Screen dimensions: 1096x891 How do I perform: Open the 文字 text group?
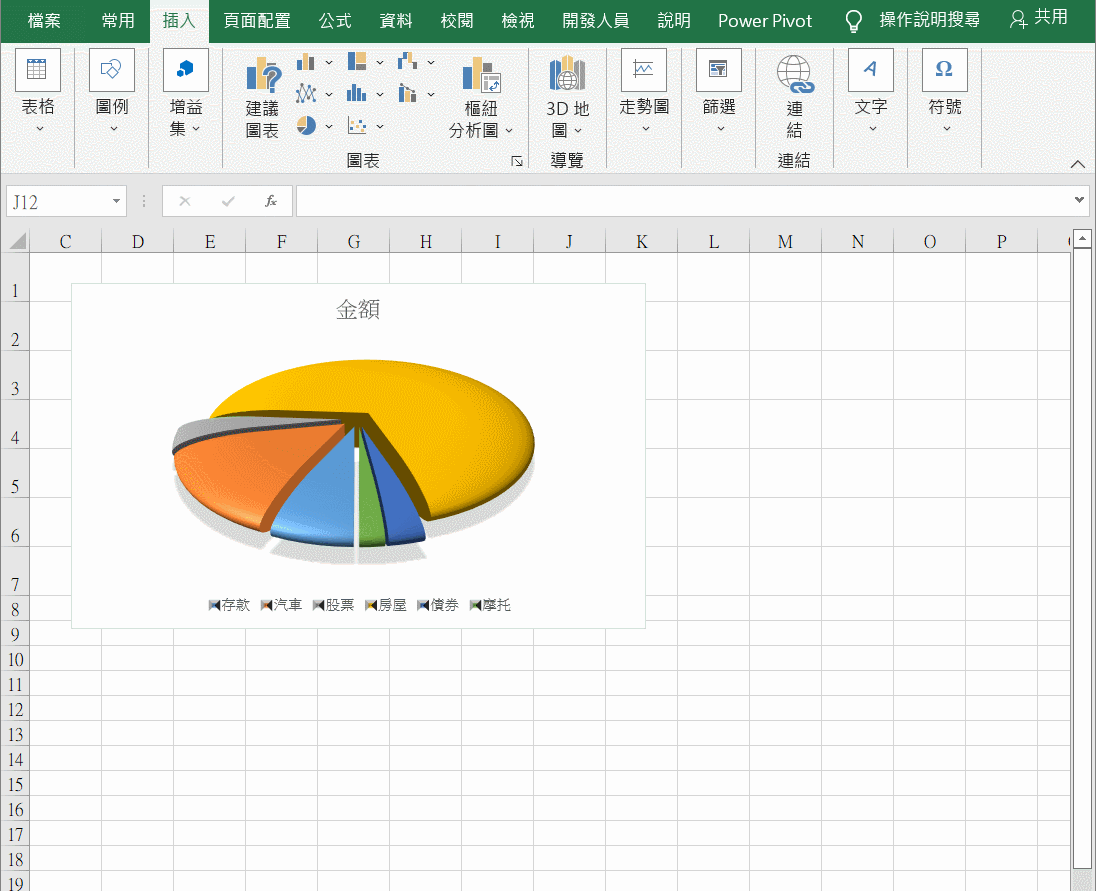[x=871, y=91]
